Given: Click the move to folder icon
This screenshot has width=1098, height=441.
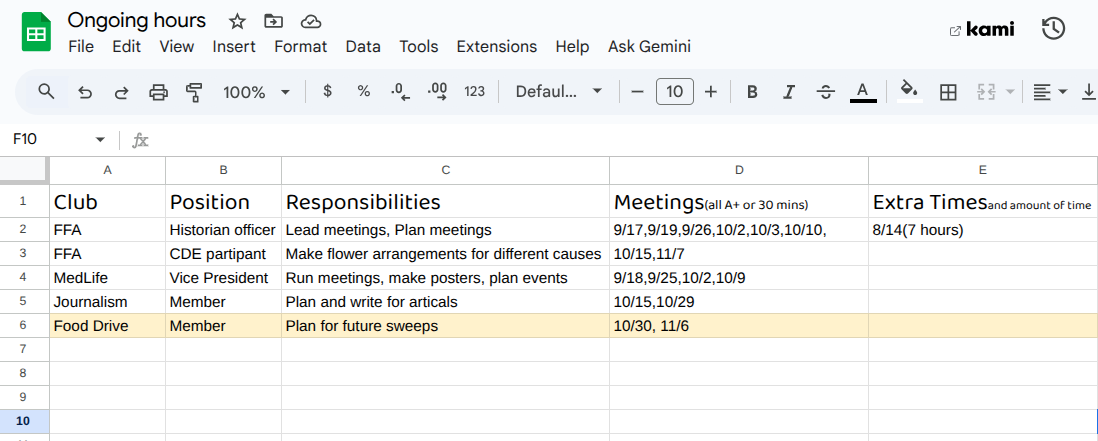Looking at the screenshot, I should (273, 21).
